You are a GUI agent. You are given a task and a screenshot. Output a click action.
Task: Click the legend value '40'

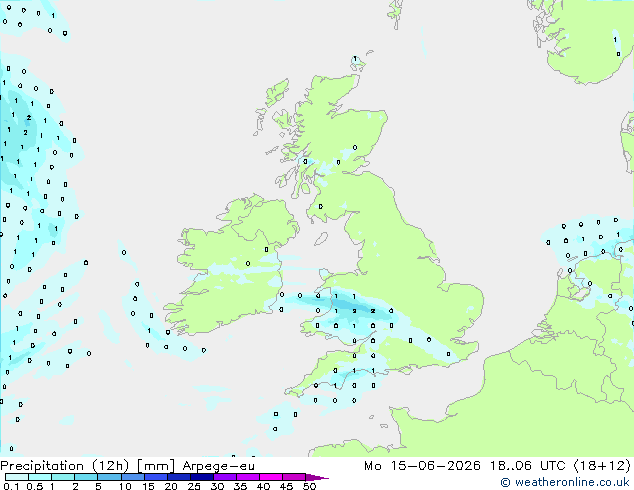263,486
